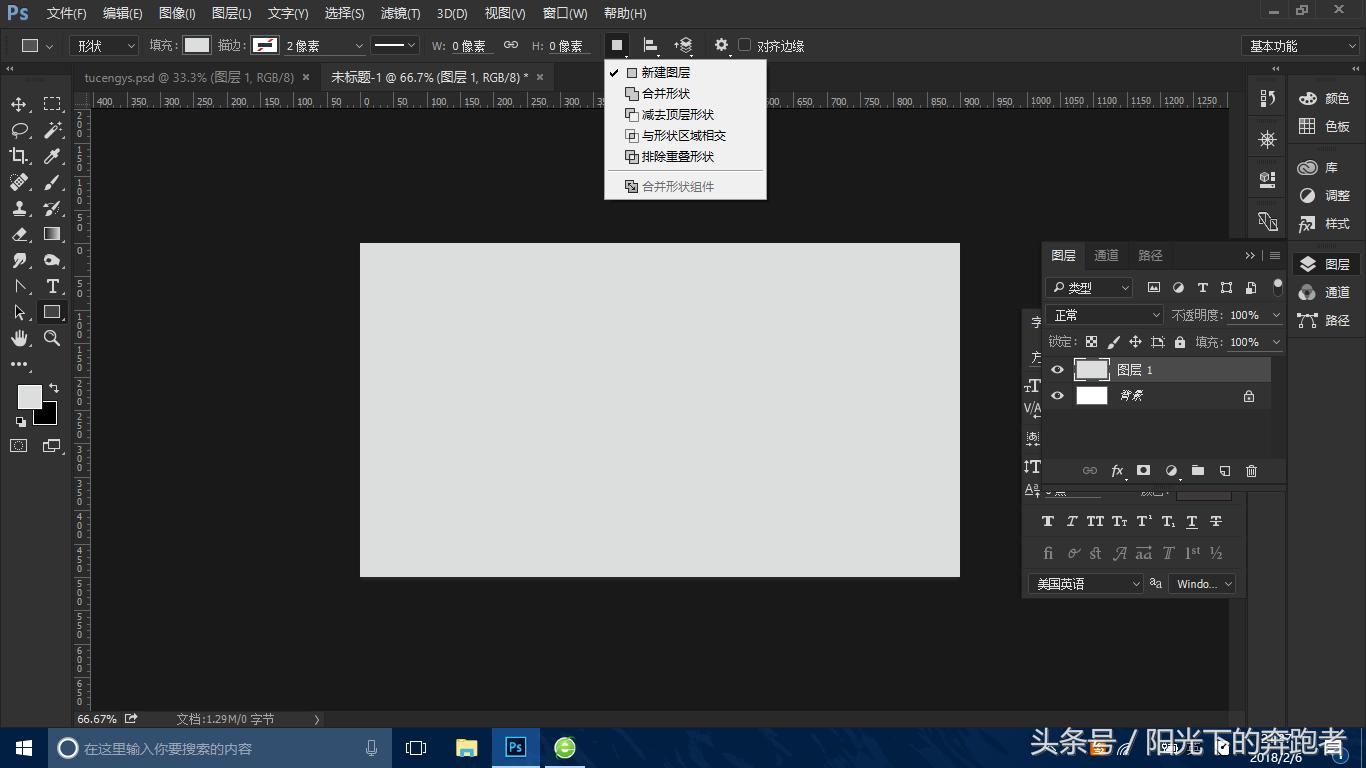Click the 填充 fill color swatch

[x=197, y=45]
